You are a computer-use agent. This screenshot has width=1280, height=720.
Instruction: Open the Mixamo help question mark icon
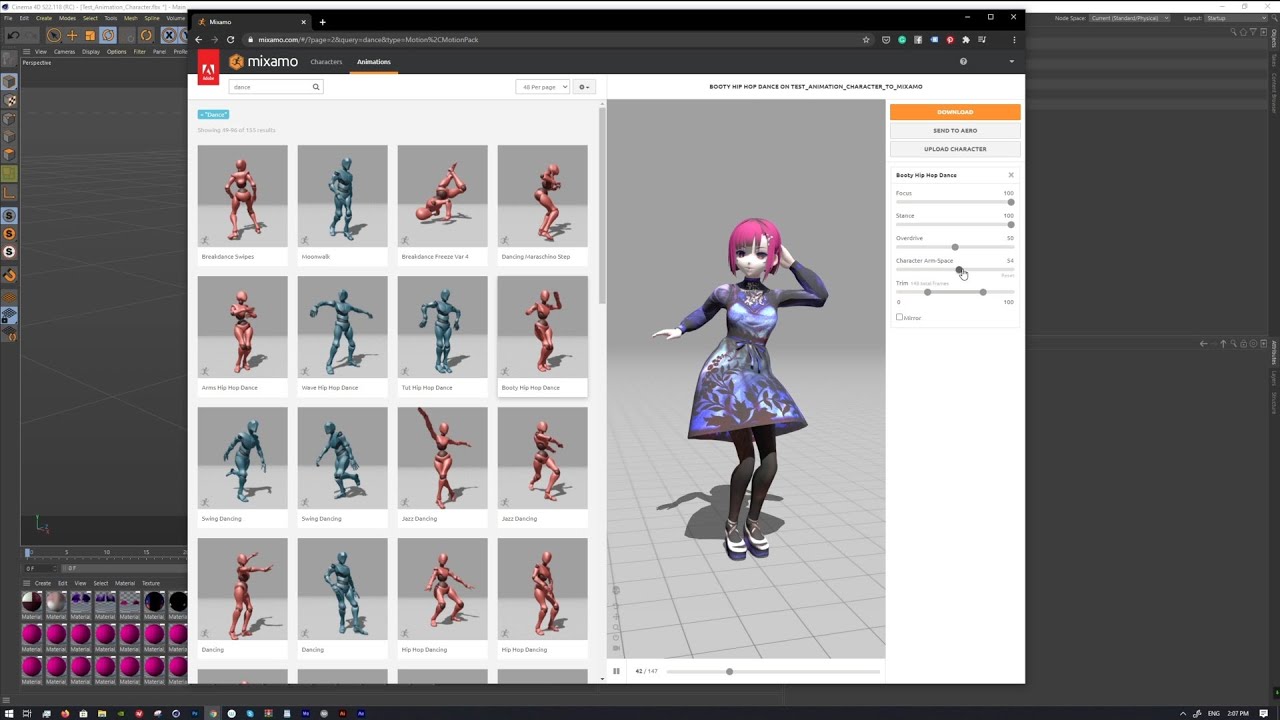coord(963,61)
